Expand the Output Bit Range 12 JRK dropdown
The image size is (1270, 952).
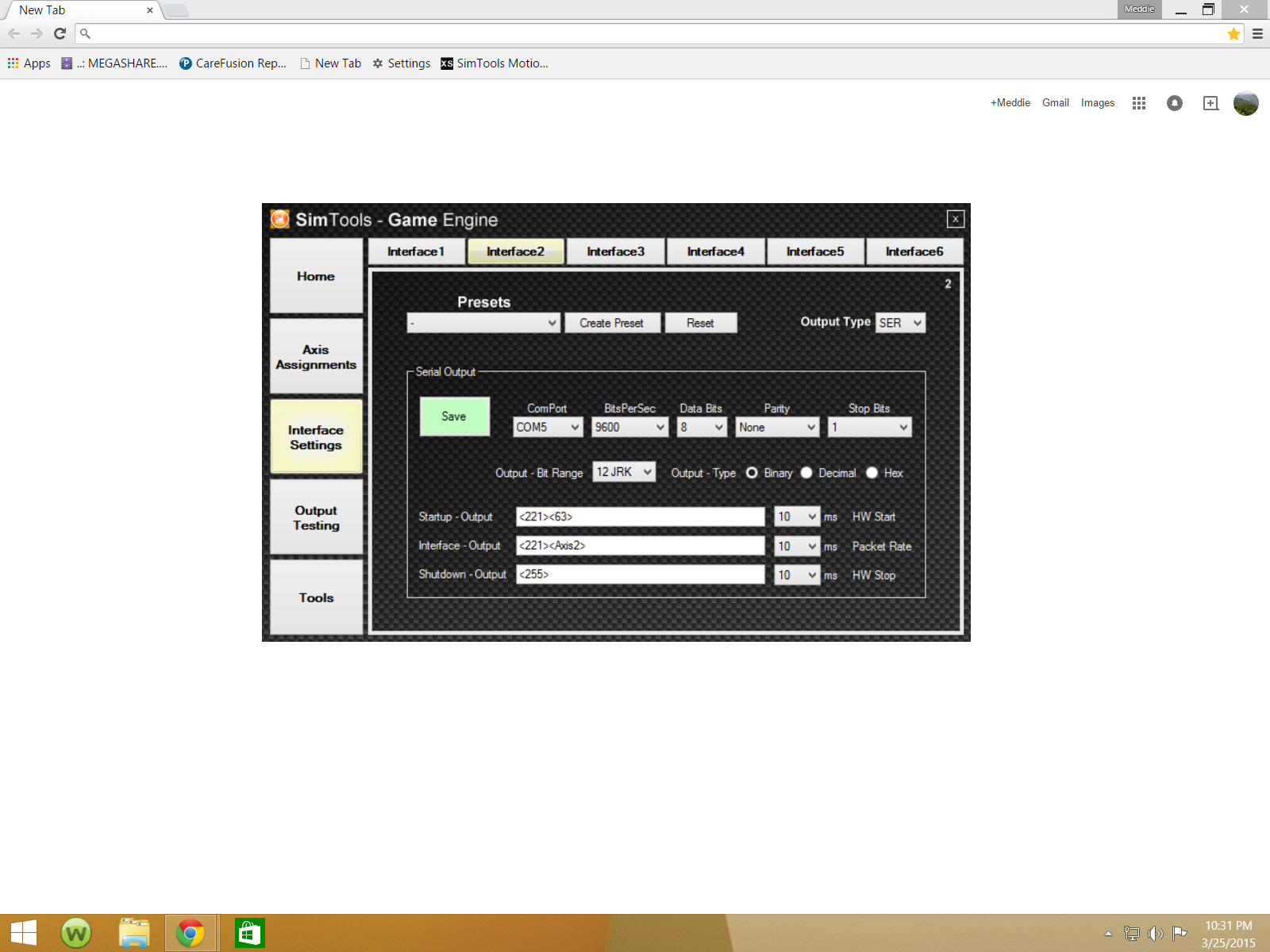coord(624,472)
